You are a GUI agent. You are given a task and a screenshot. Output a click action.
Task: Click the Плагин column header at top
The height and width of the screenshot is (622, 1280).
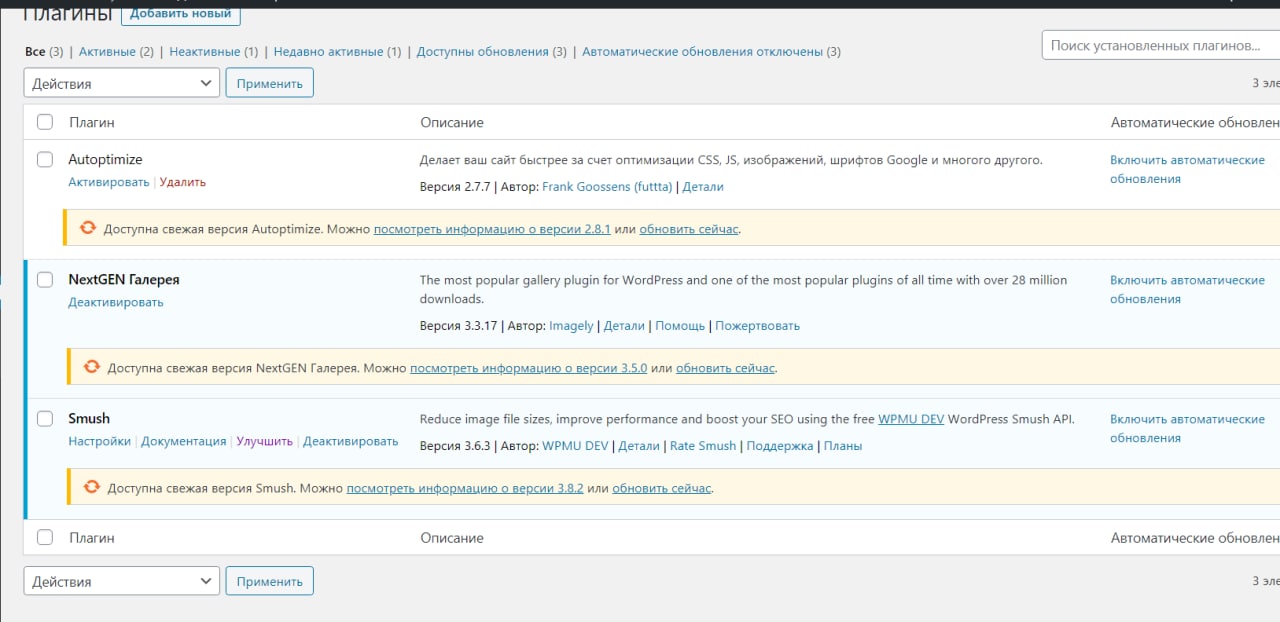[92, 122]
